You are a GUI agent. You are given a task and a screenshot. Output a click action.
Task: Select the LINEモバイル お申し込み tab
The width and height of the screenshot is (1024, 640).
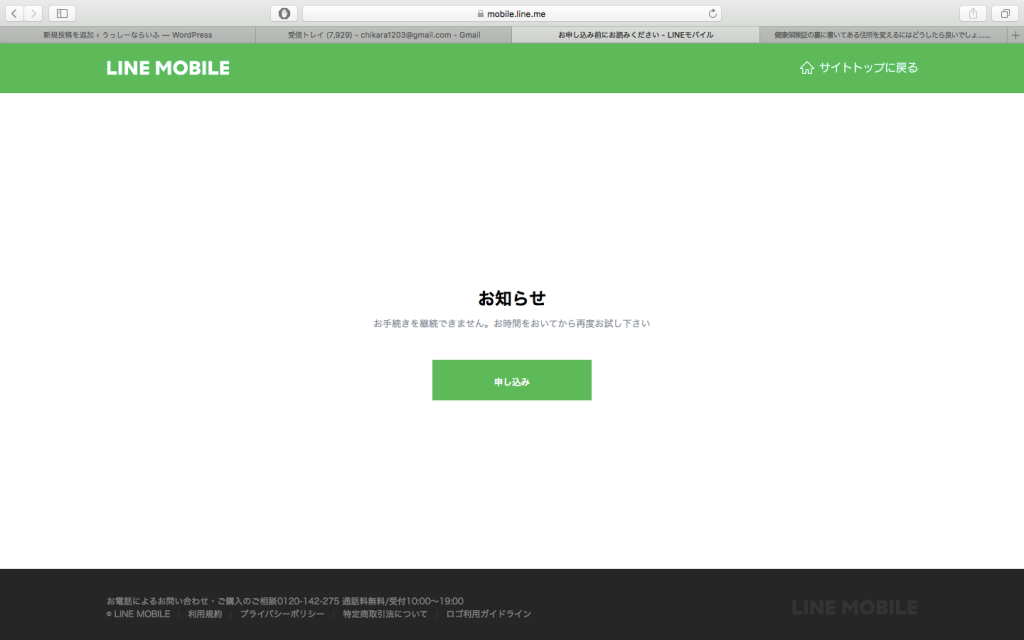point(635,35)
